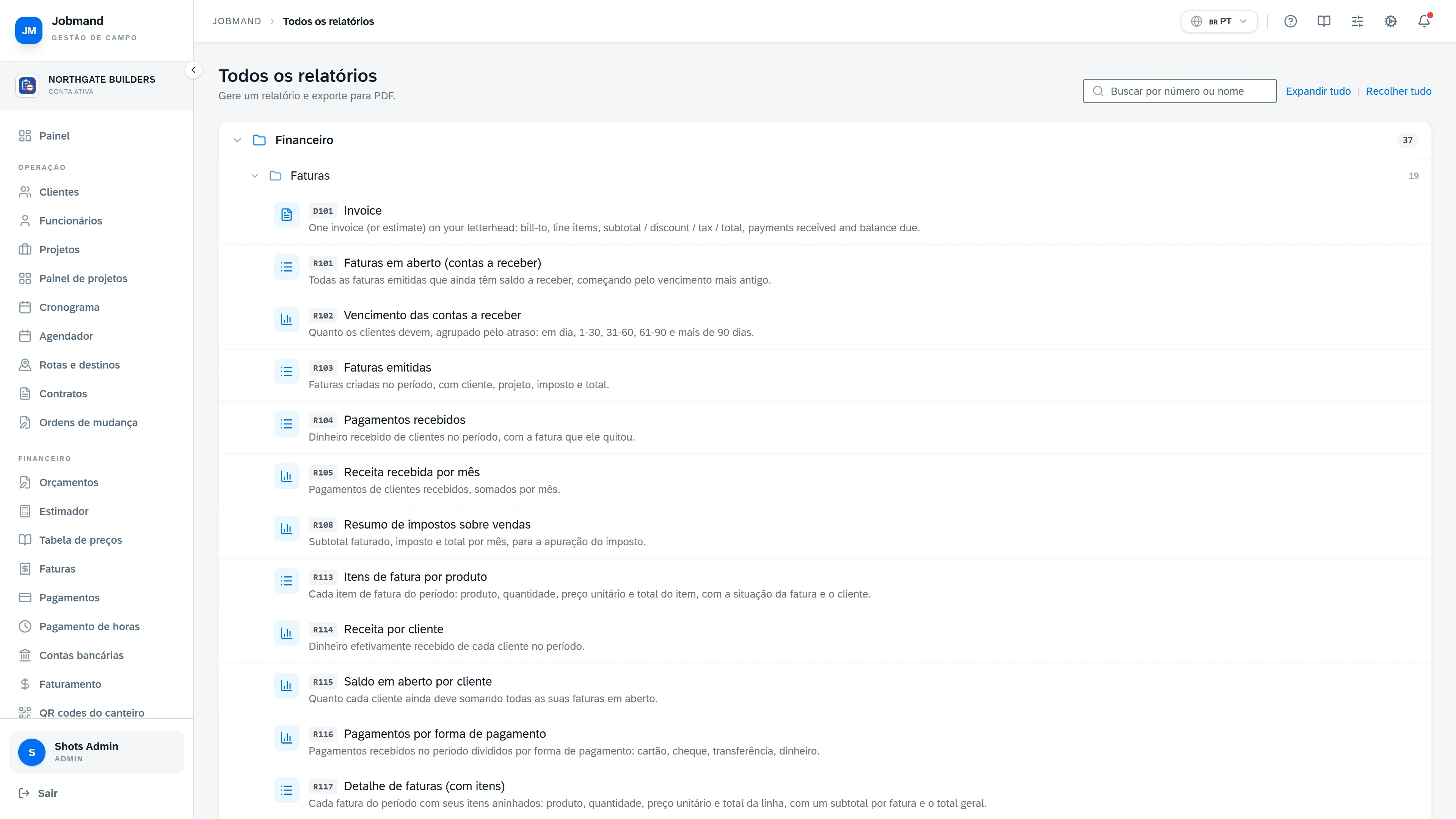Collapse the sidebar with the arrow button
1456x819 pixels.
point(193,70)
